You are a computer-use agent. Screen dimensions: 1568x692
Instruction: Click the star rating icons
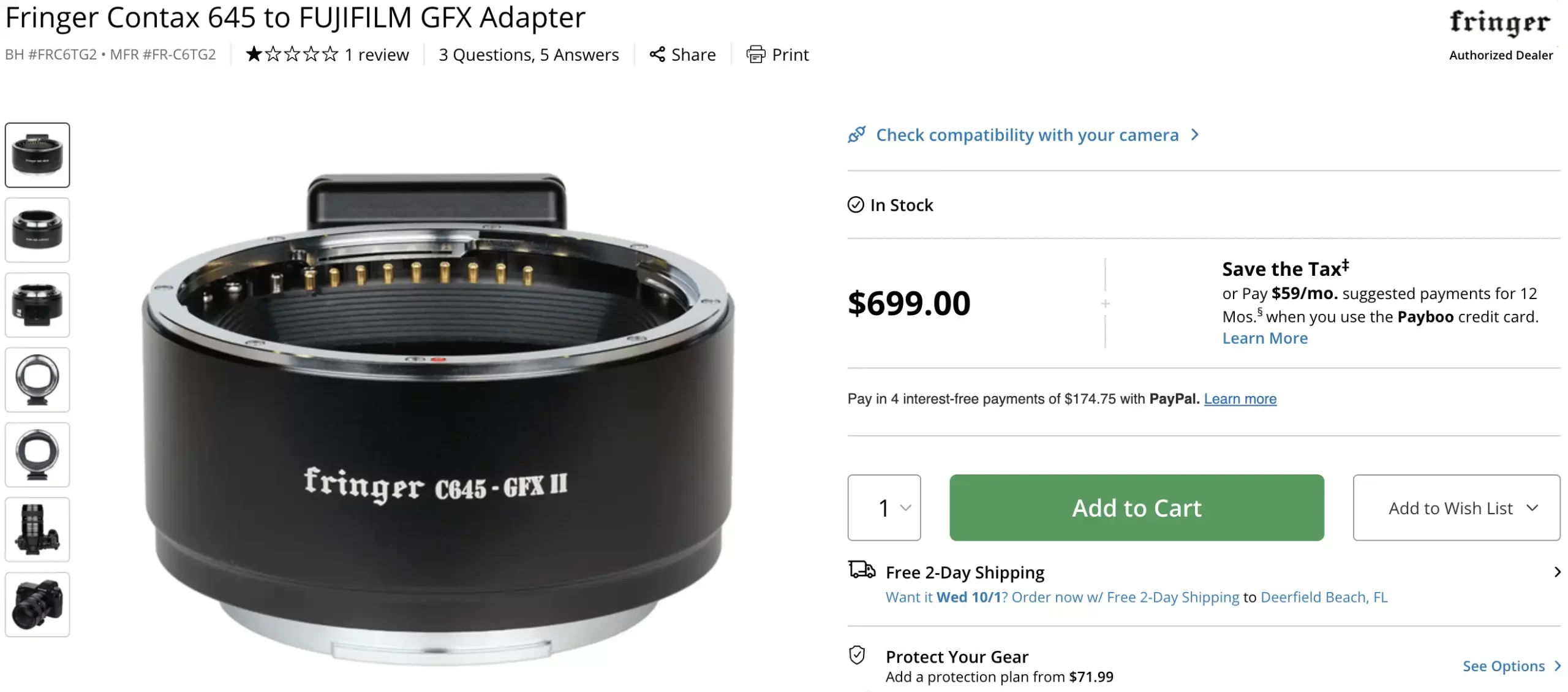(x=292, y=55)
